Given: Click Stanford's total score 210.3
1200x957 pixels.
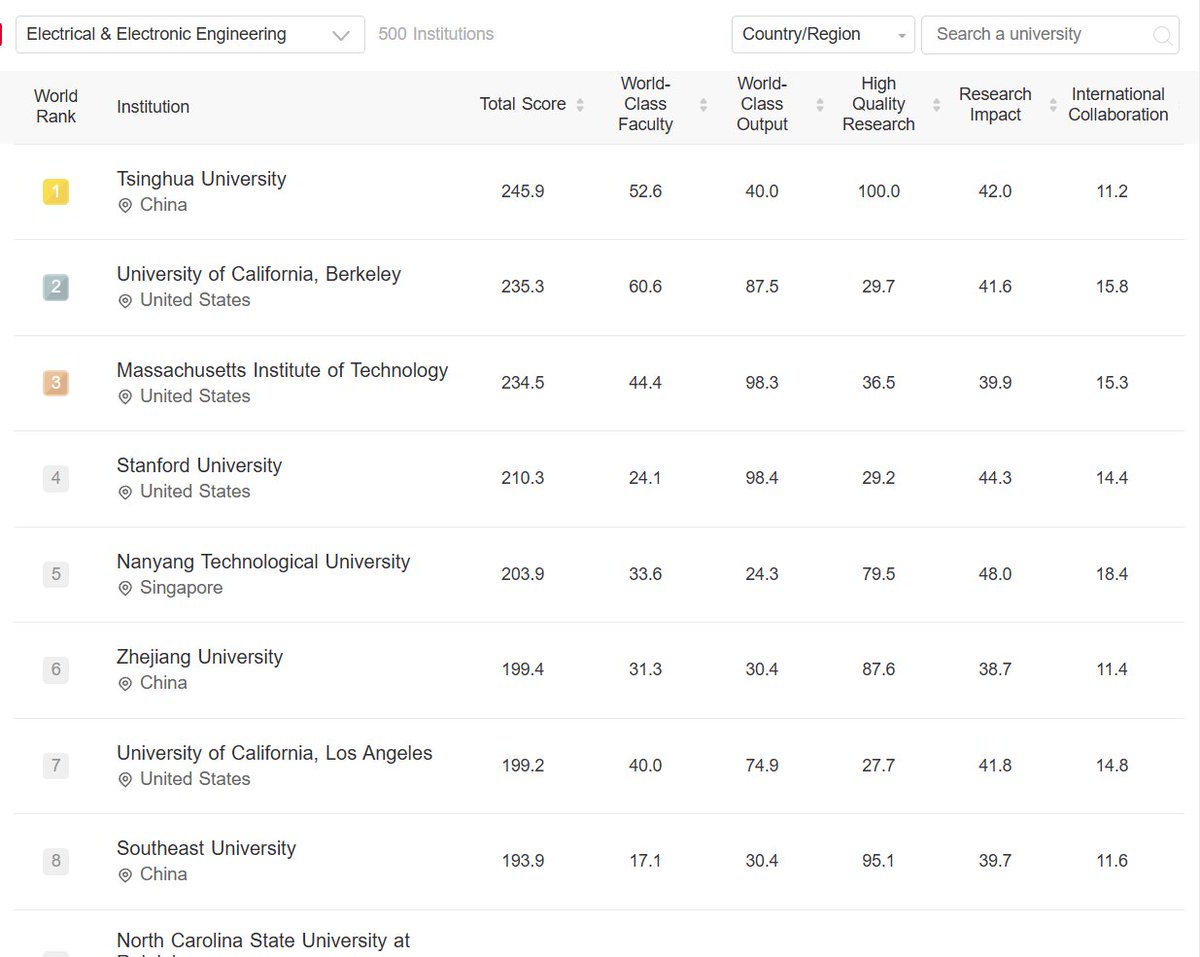Looking at the screenshot, I should pyautogui.click(x=523, y=478).
